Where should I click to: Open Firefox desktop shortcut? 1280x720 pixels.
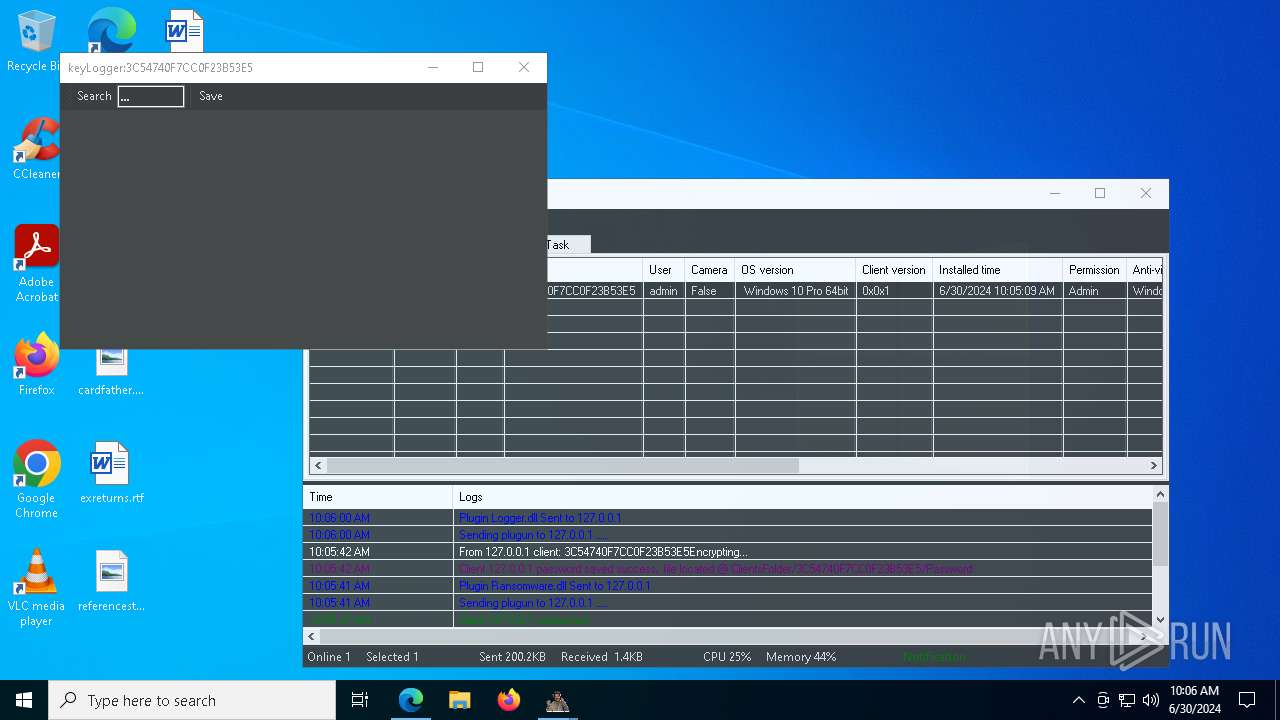[x=37, y=364]
